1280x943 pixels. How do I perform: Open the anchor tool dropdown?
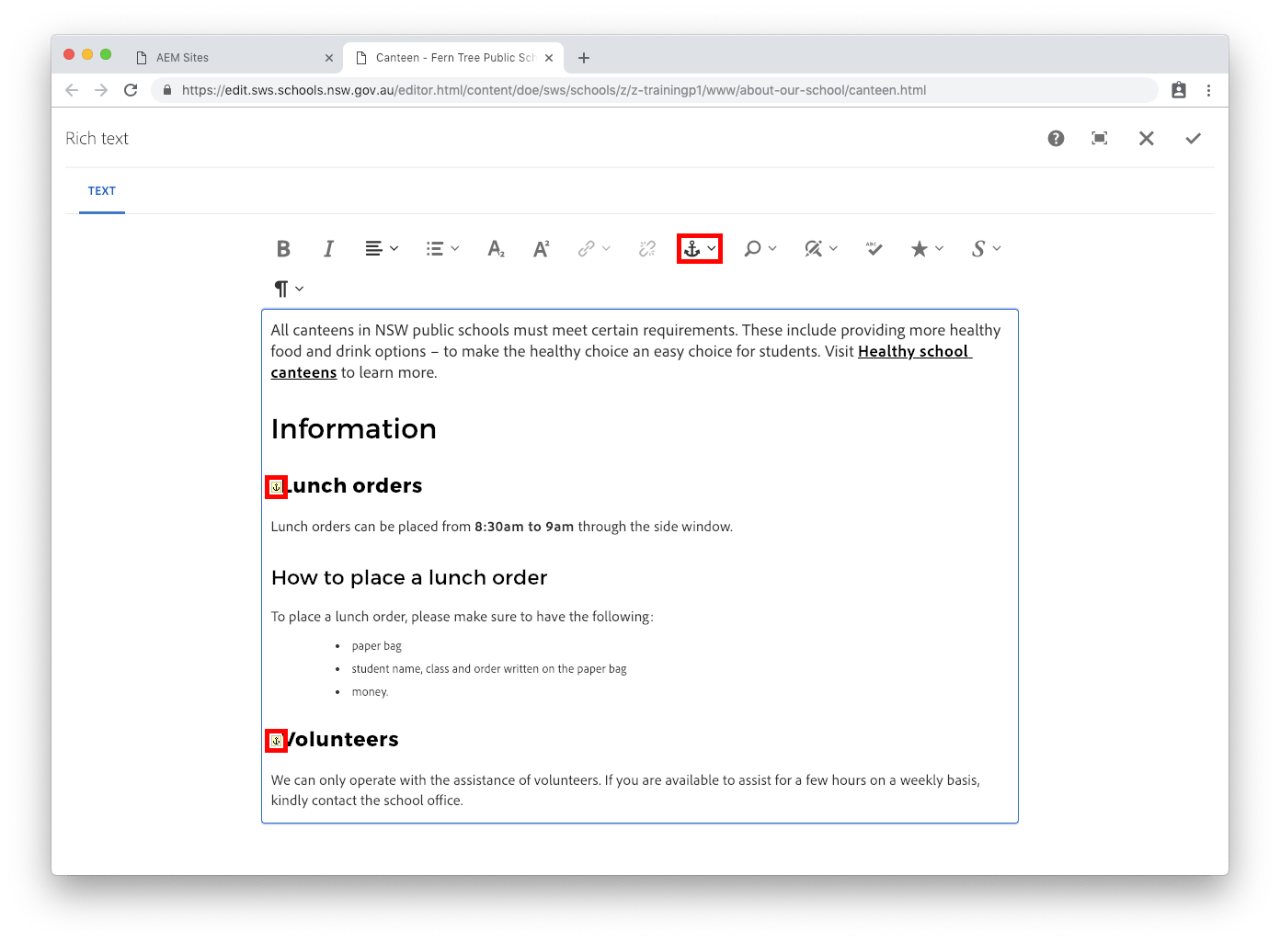coord(700,248)
